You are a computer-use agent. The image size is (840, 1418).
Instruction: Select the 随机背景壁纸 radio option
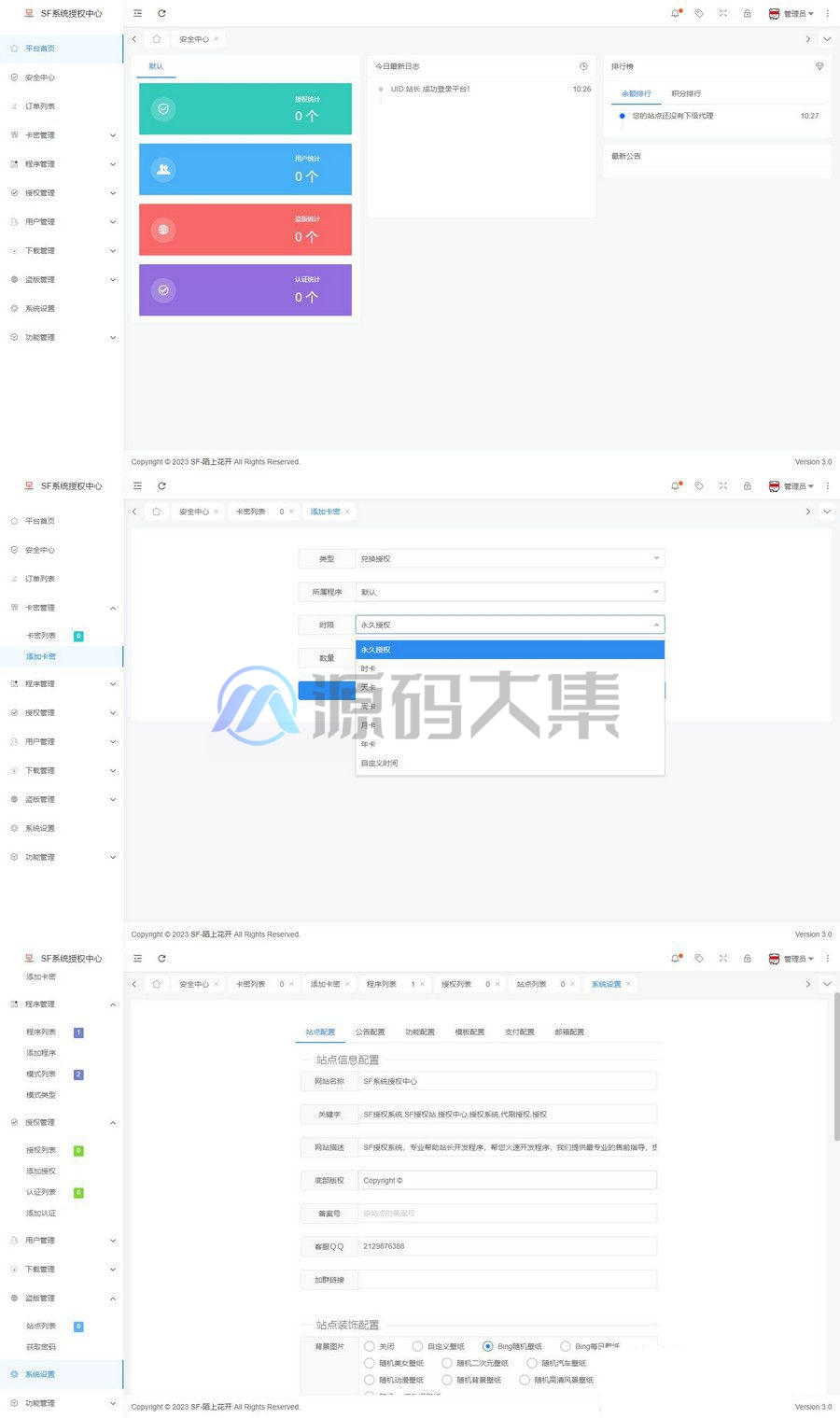[x=447, y=1380]
